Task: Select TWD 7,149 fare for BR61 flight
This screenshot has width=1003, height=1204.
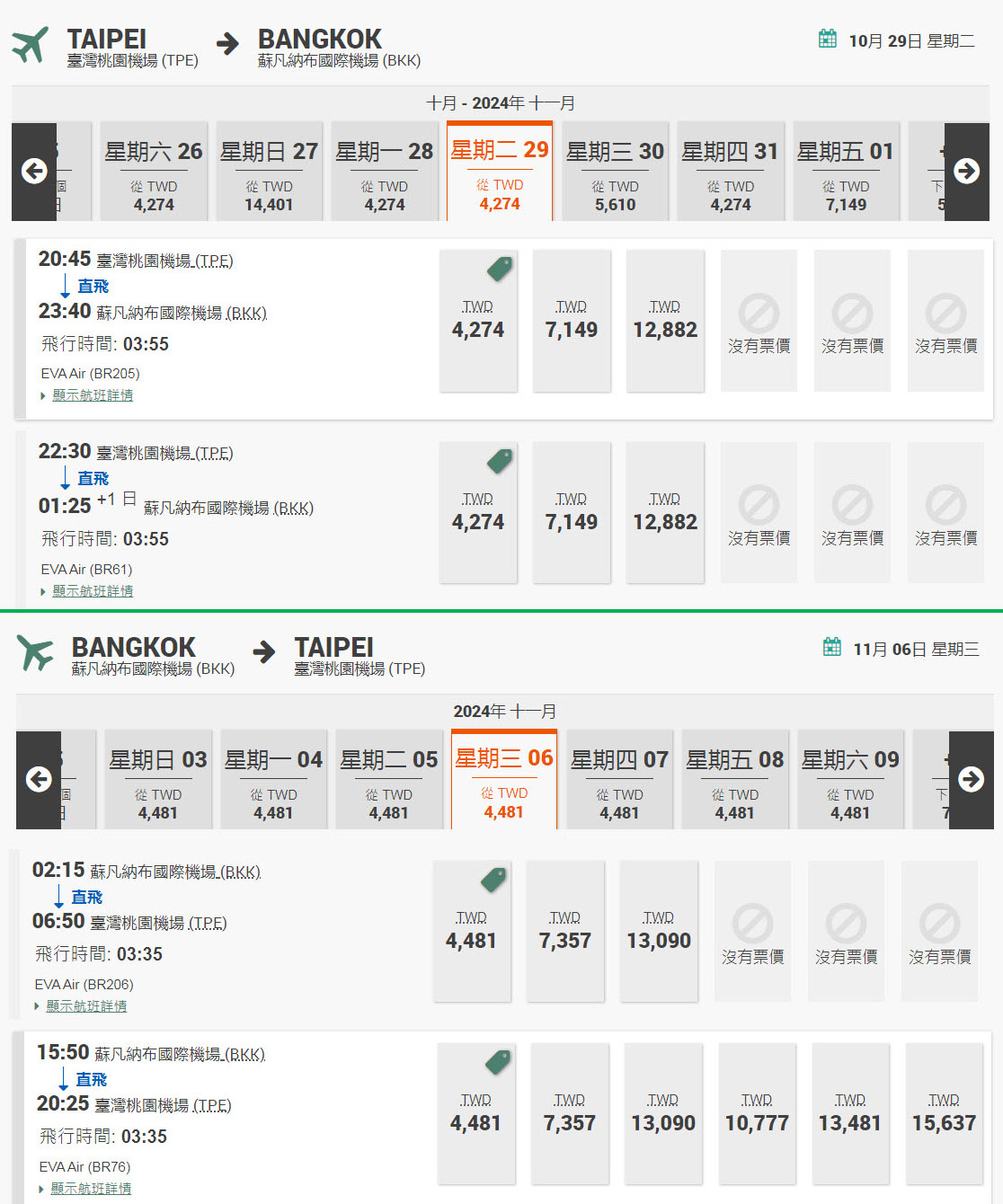Action: 572,512
